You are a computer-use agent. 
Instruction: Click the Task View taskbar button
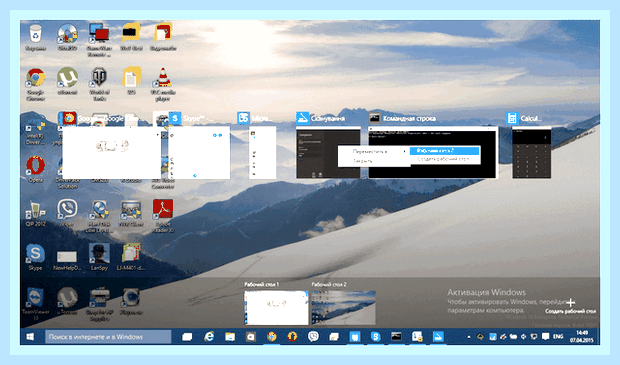(187, 337)
